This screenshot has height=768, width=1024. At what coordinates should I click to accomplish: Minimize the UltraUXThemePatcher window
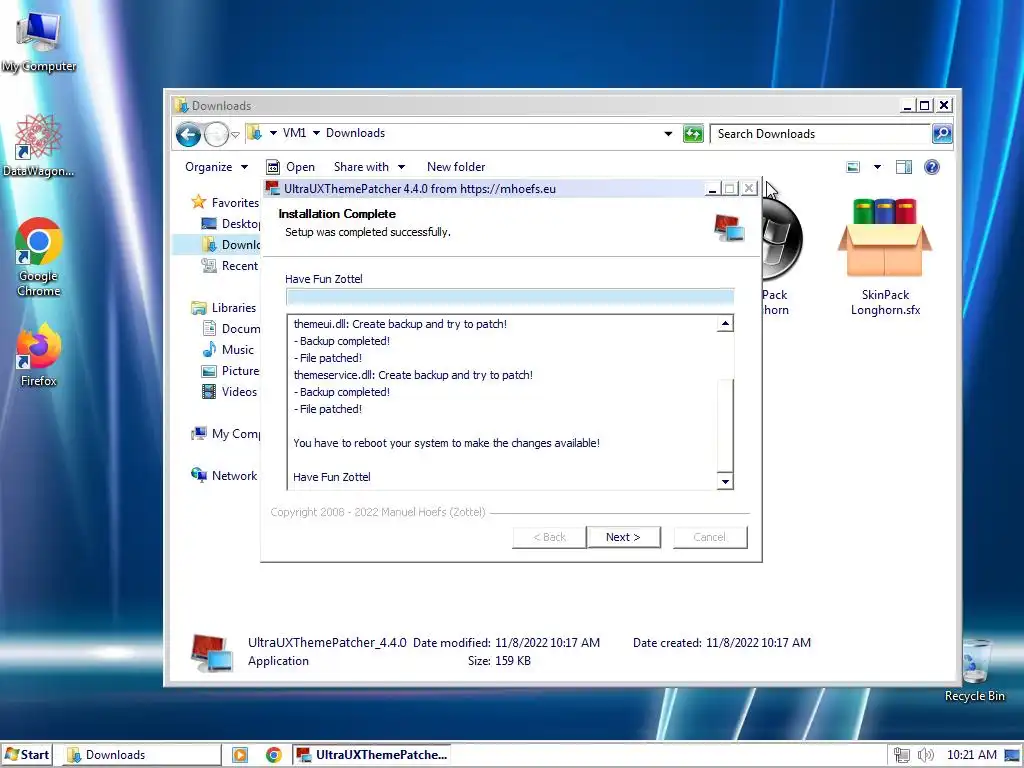712,189
